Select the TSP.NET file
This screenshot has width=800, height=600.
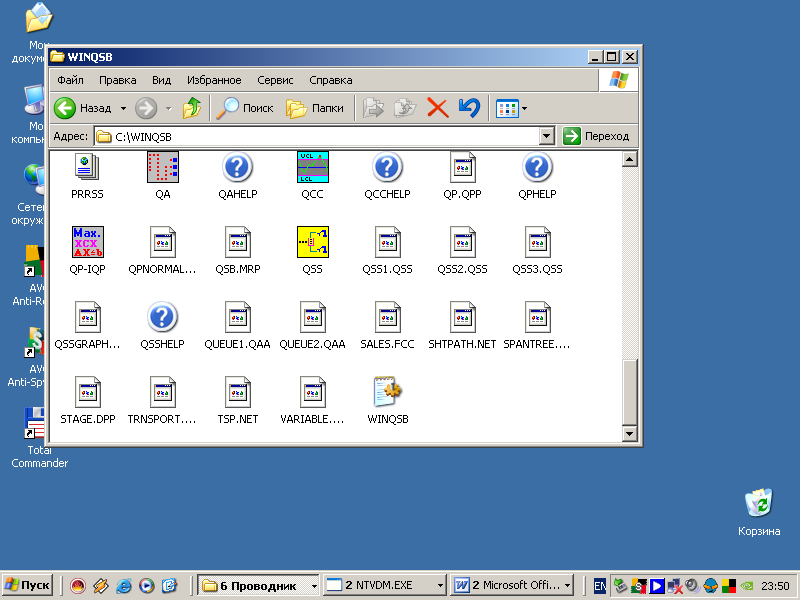237,392
